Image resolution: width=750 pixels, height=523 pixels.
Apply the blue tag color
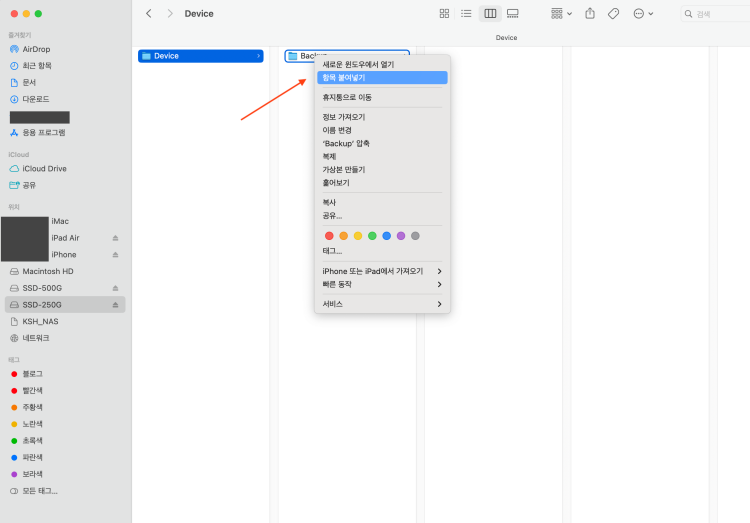386,236
